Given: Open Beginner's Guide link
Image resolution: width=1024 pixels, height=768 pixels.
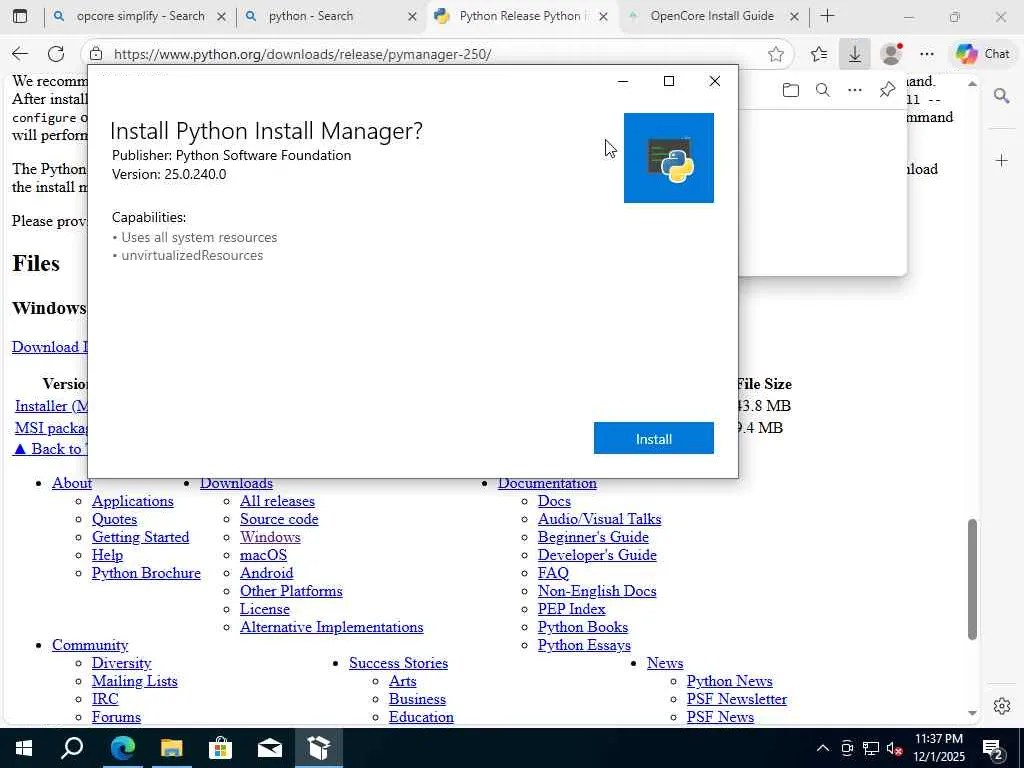Looking at the screenshot, I should (x=593, y=537).
